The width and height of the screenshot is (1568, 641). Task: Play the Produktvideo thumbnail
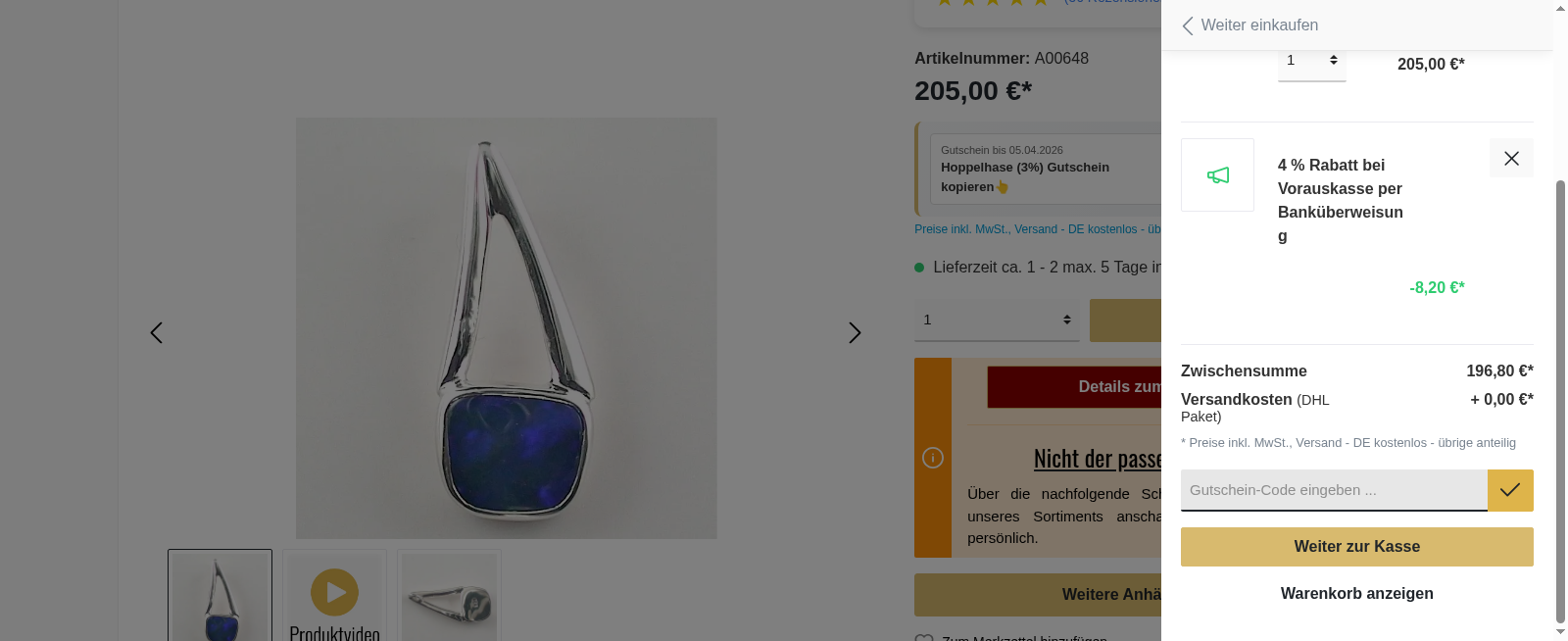click(334, 595)
